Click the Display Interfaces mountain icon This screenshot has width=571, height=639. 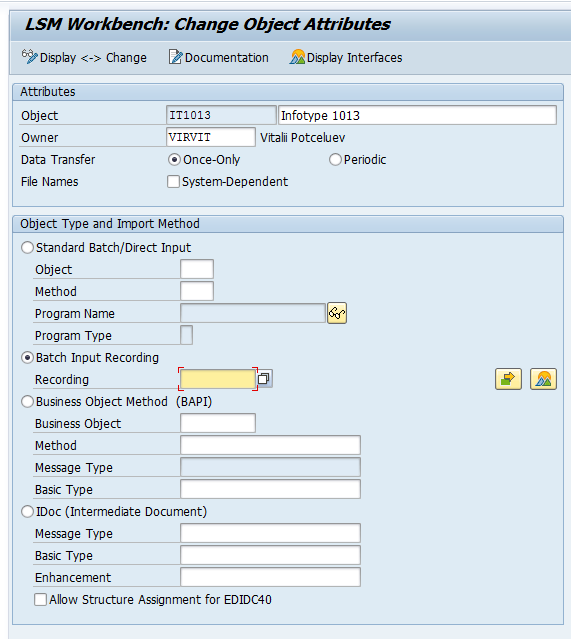(297, 57)
